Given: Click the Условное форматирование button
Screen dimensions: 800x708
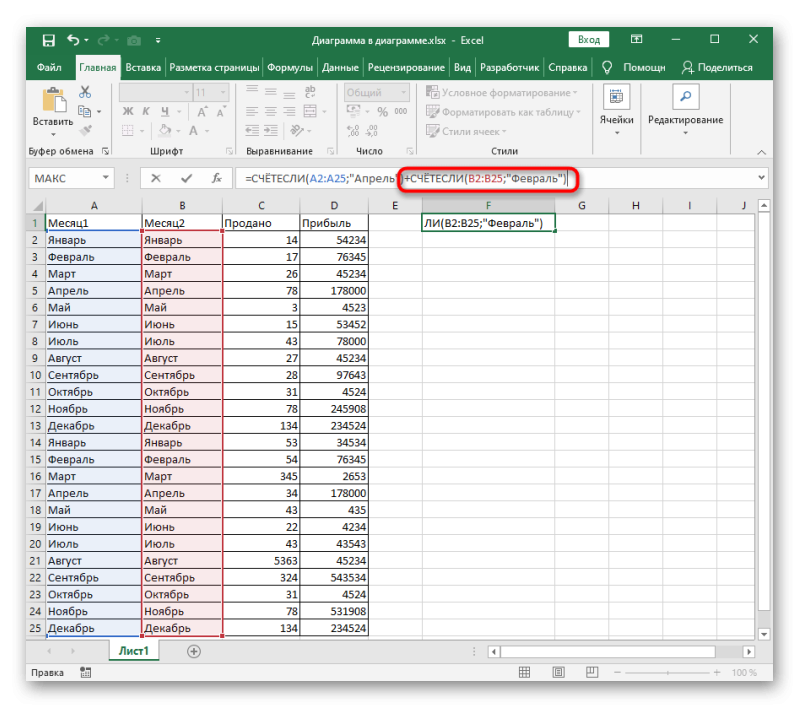Looking at the screenshot, I should [x=502, y=92].
